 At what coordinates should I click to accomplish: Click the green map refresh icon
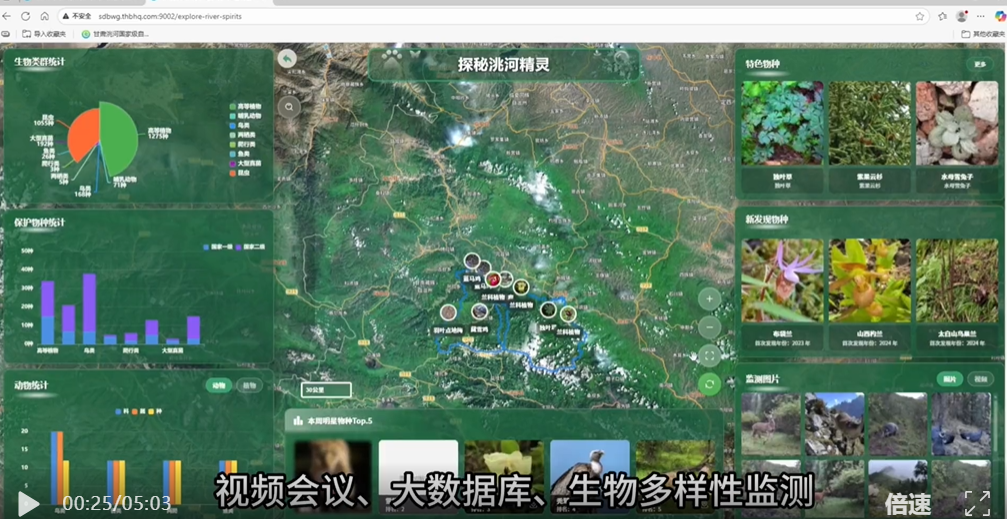pos(709,384)
